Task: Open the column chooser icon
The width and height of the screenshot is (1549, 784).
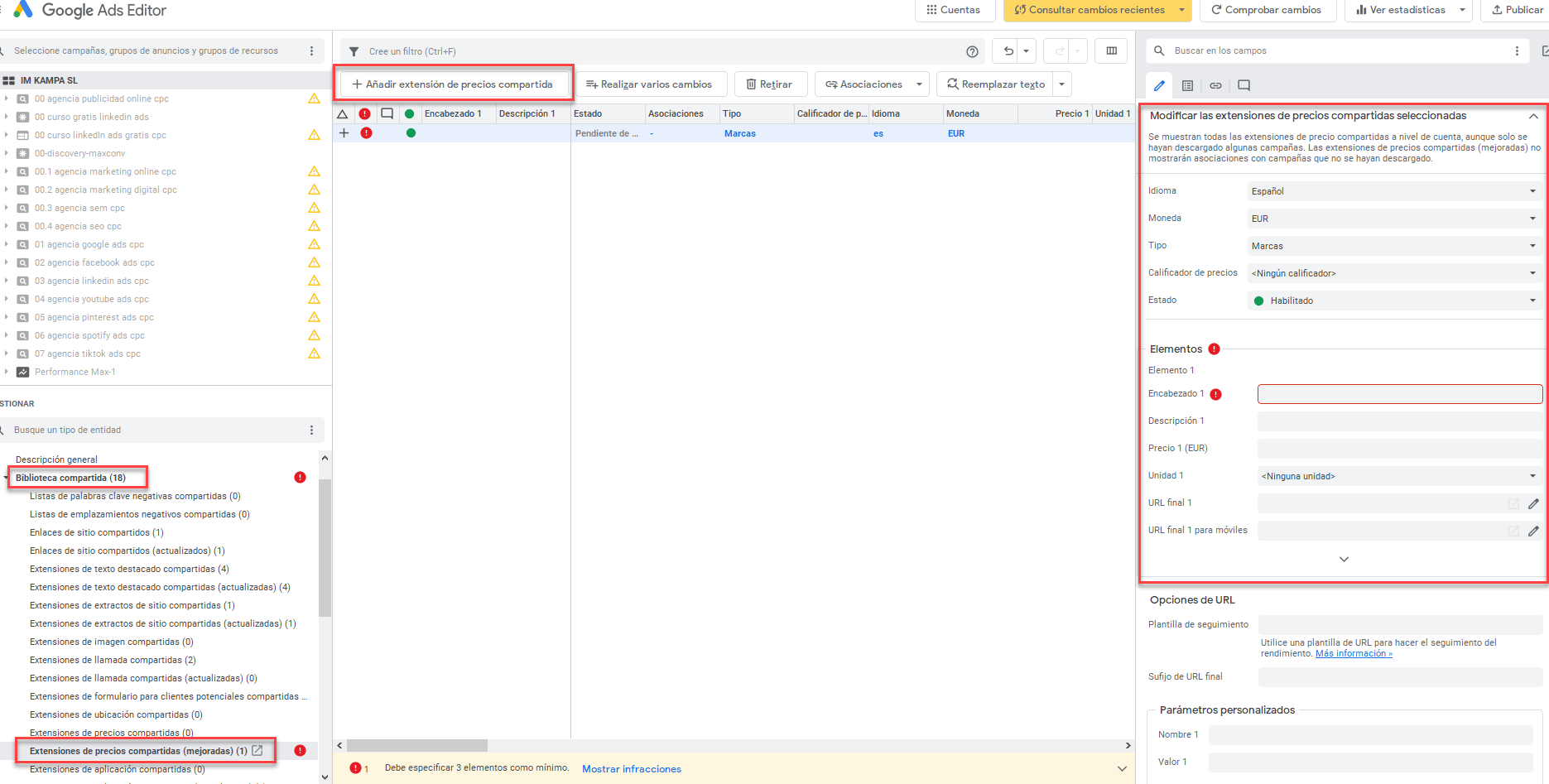Action: (x=1111, y=51)
